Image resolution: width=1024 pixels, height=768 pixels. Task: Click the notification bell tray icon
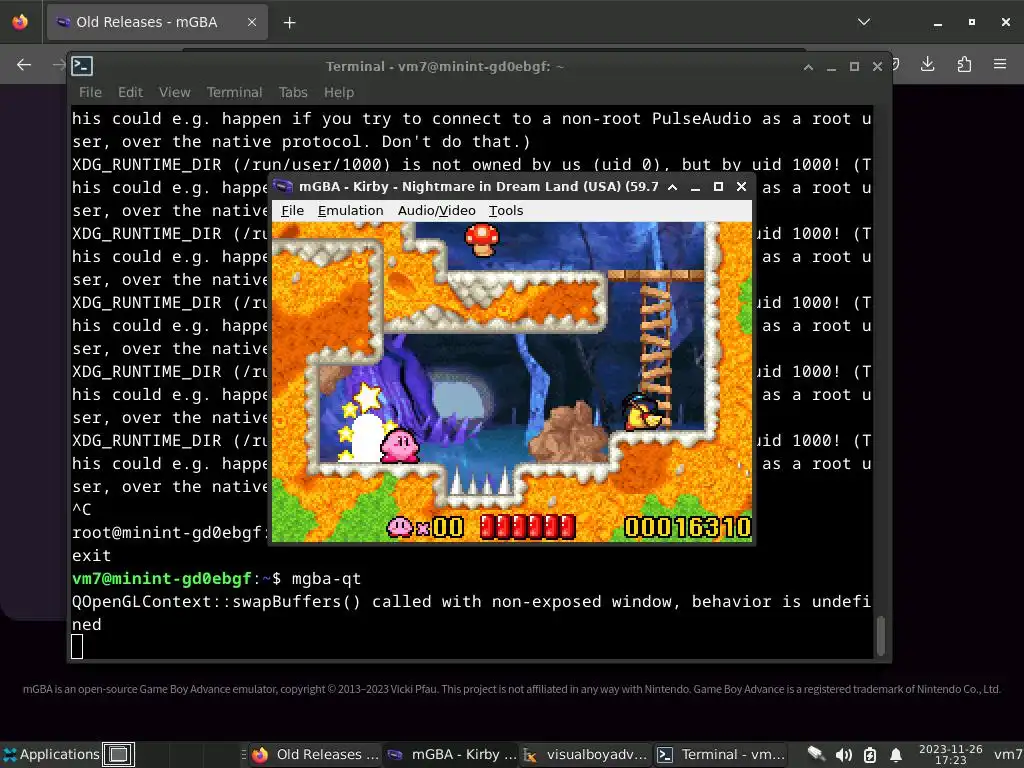896,754
